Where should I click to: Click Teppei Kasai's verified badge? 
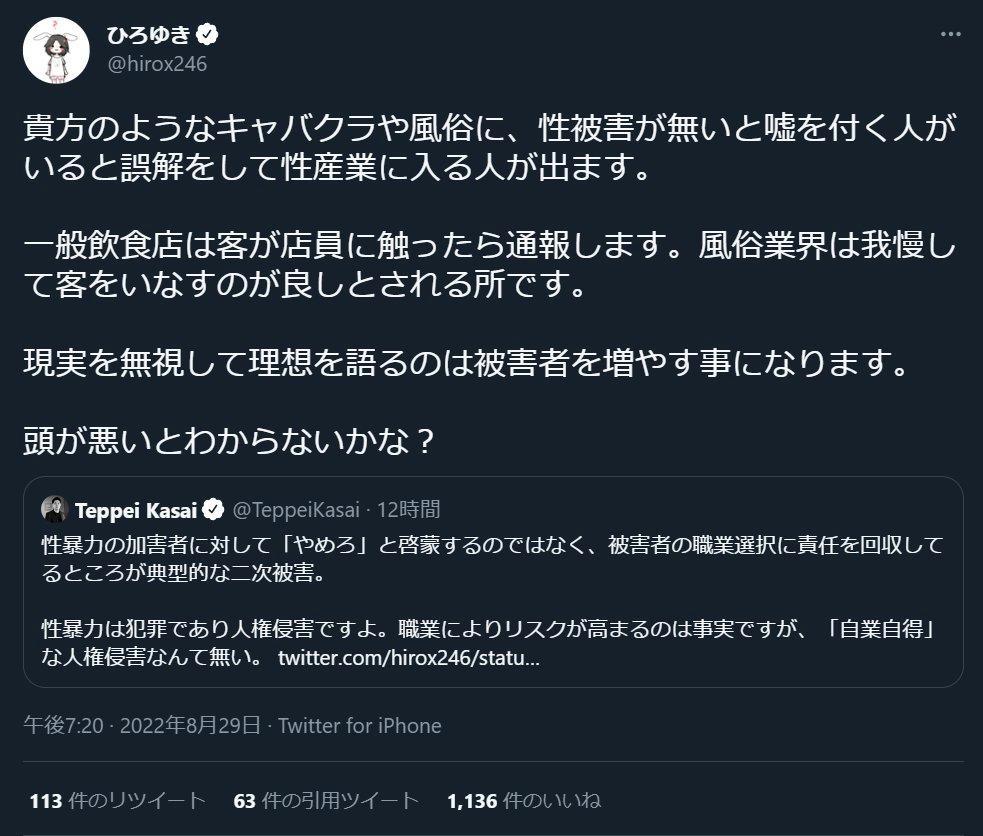[x=214, y=510]
